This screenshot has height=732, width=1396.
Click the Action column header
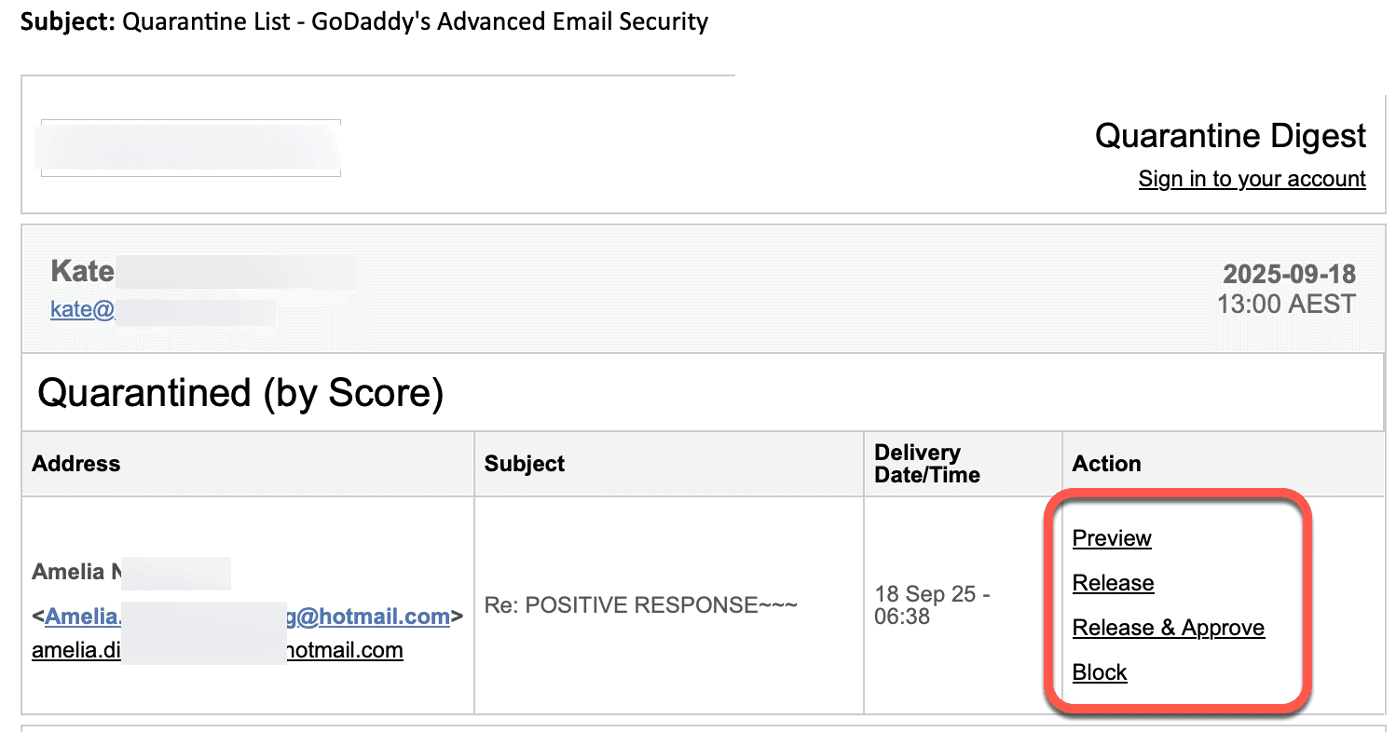pyautogui.click(x=1106, y=464)
